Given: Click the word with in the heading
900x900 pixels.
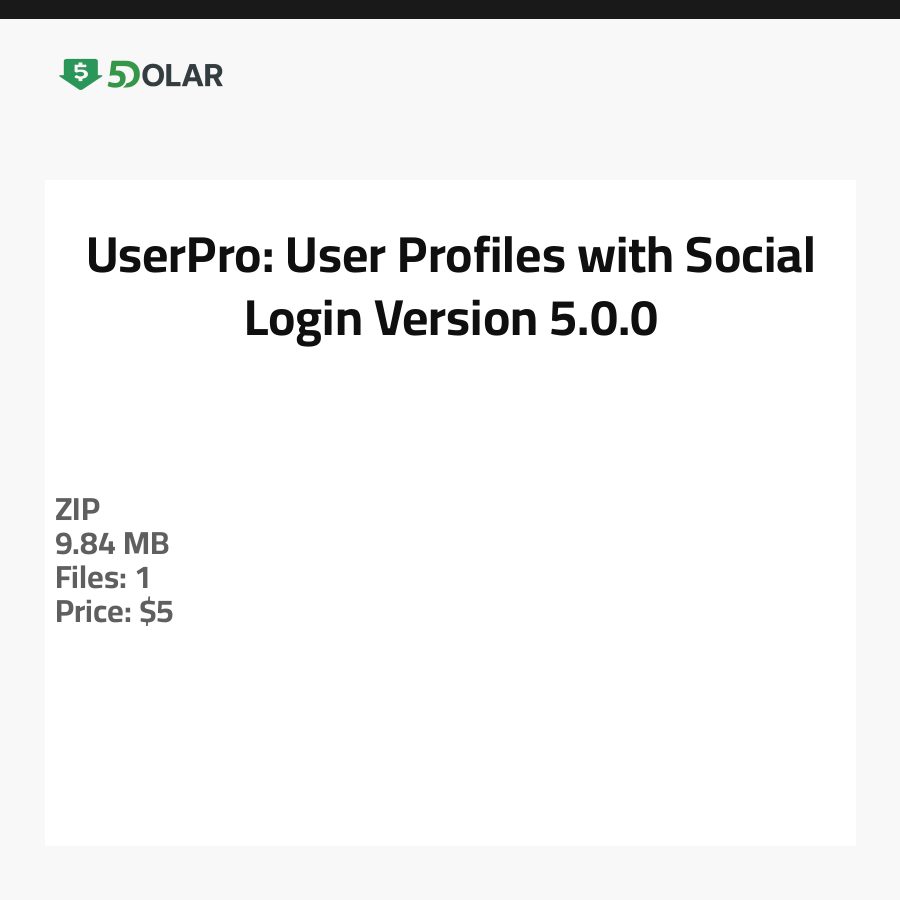Looking at the screenshot, I should pyautogui.click(x=622, y=257).
